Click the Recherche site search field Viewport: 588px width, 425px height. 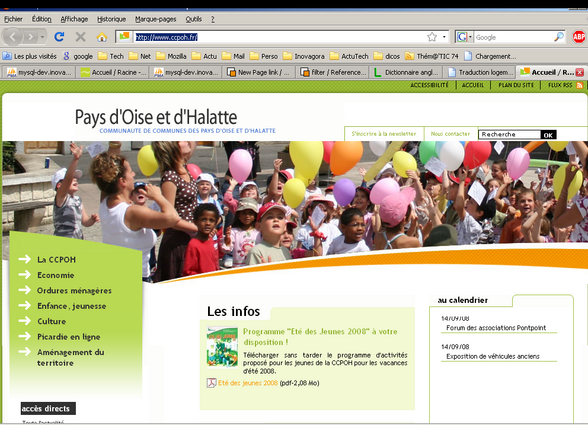point(509,134)
